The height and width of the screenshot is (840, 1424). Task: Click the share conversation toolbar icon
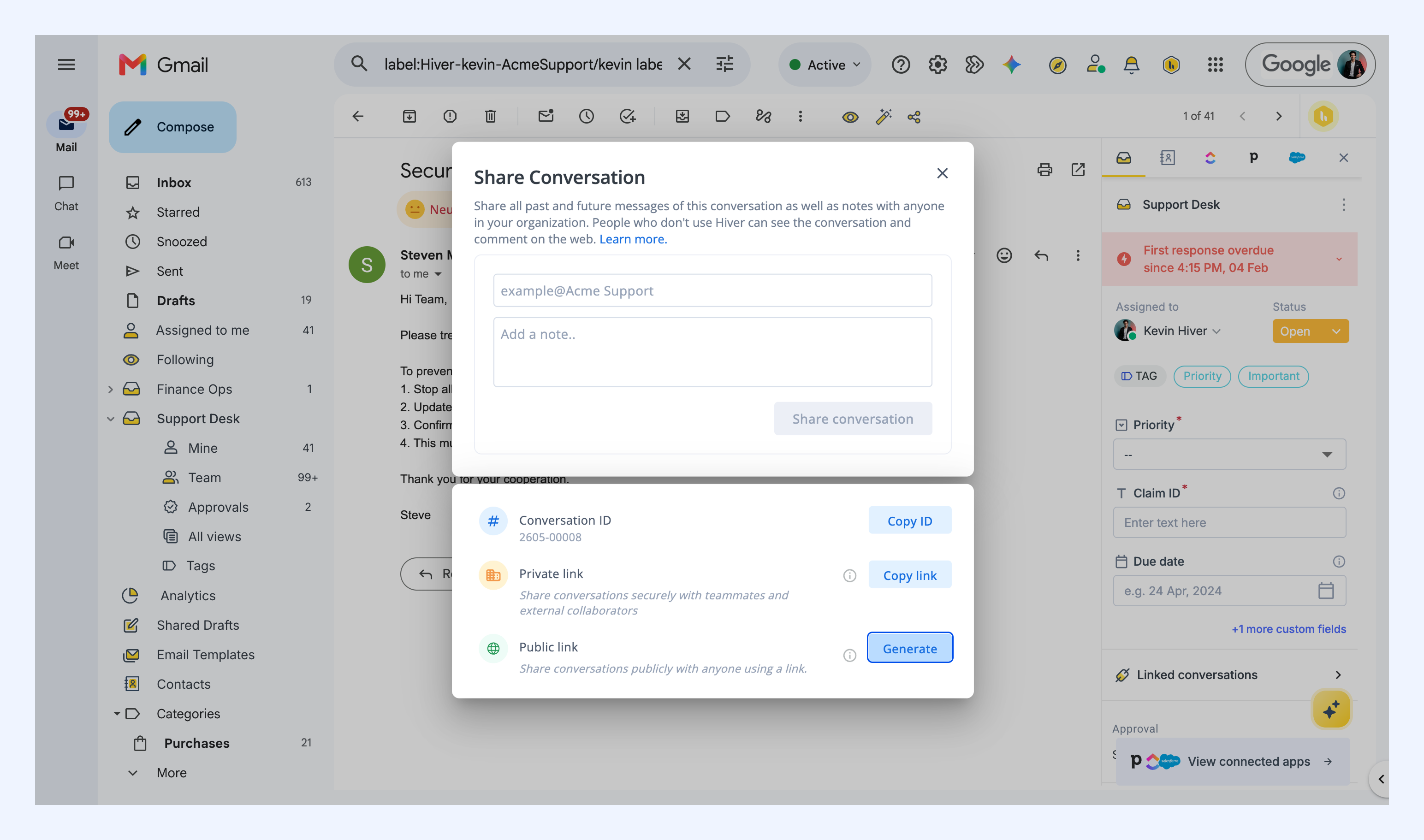[x=914, y=117]
